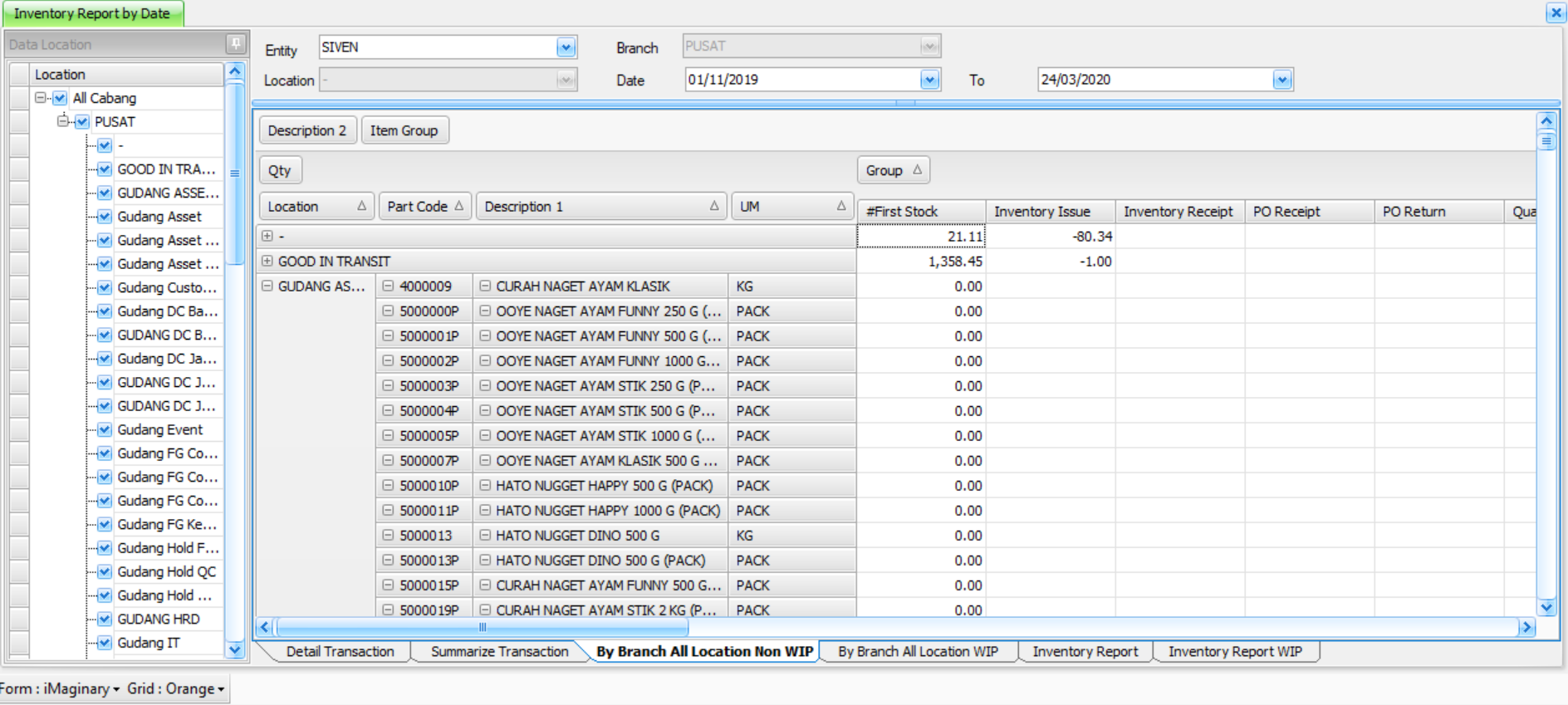Uncheck Gudang Hold QC location
The height and width of the screenshot is (705, 1568).
tap(105, 572)
